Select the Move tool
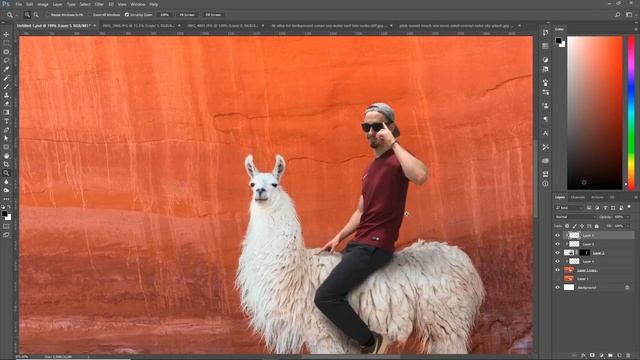 (x=6, y=34)
